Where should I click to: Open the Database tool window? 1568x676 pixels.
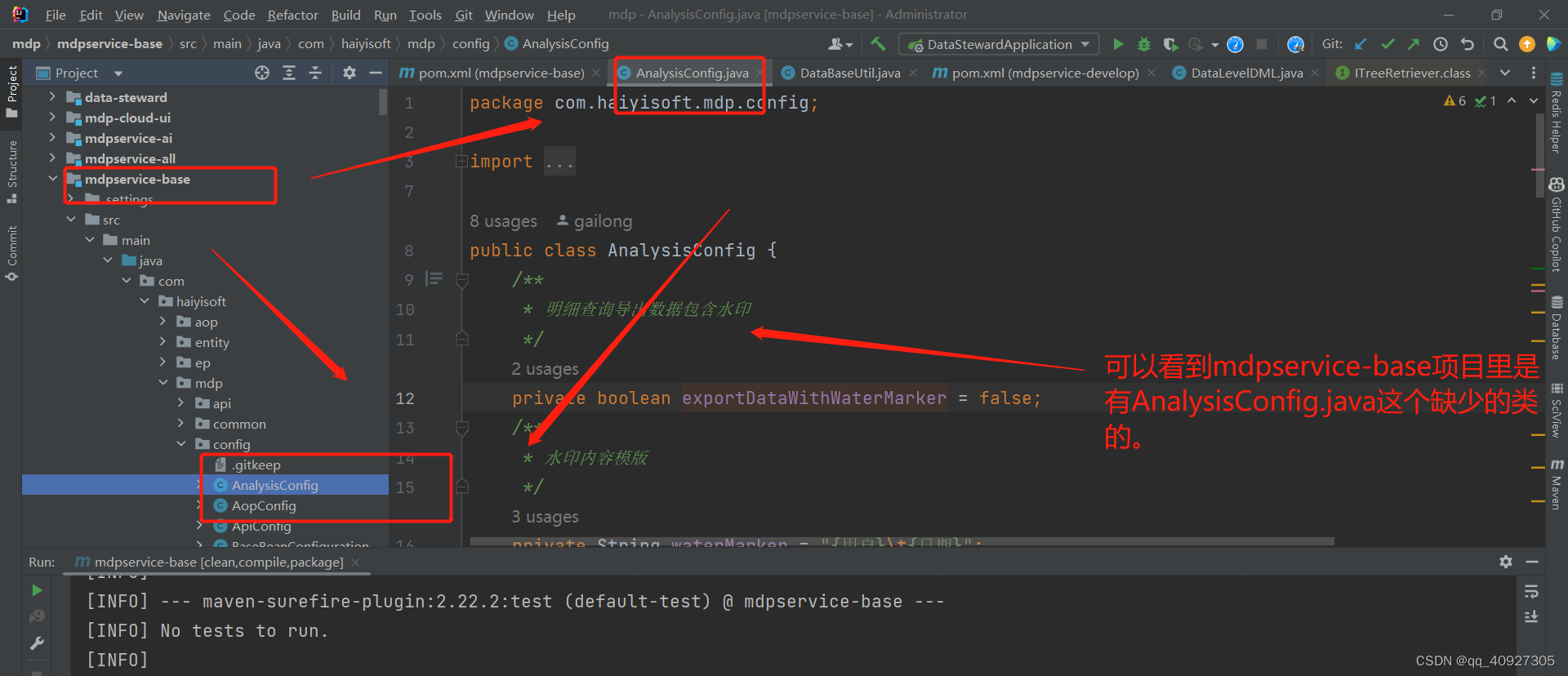click(1557, 327)
